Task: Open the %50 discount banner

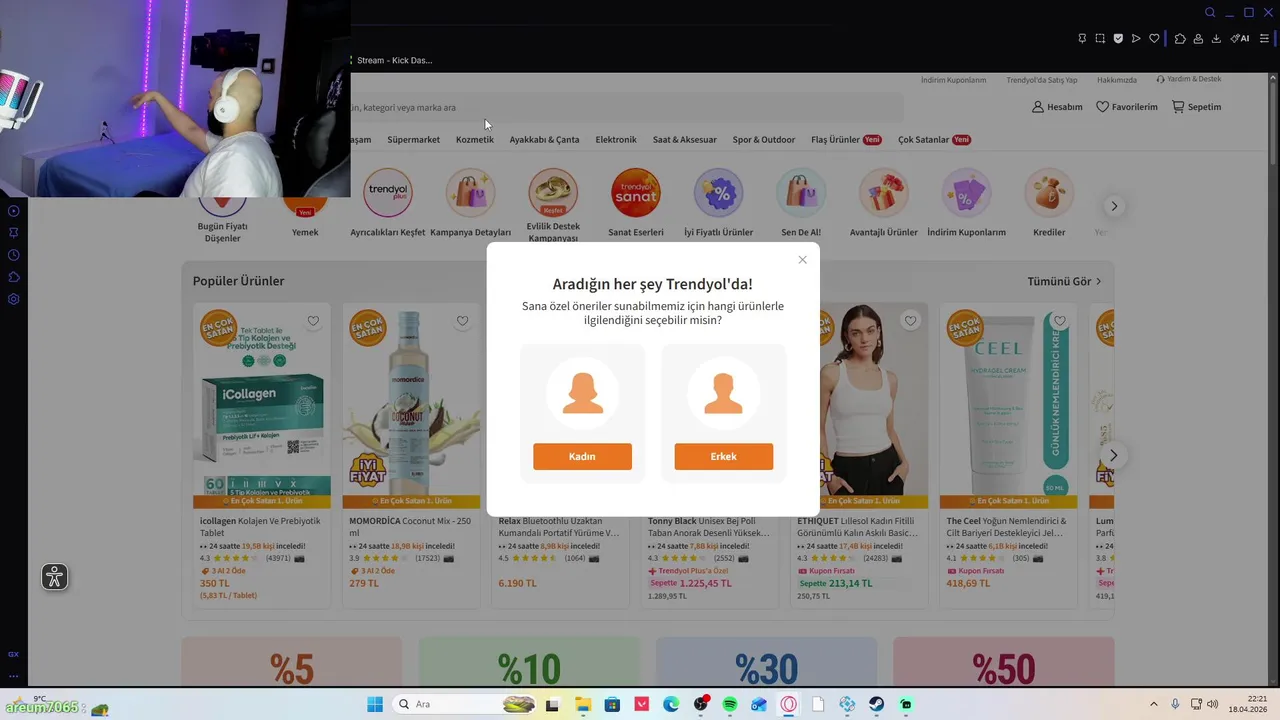Action: point(1003,661)
